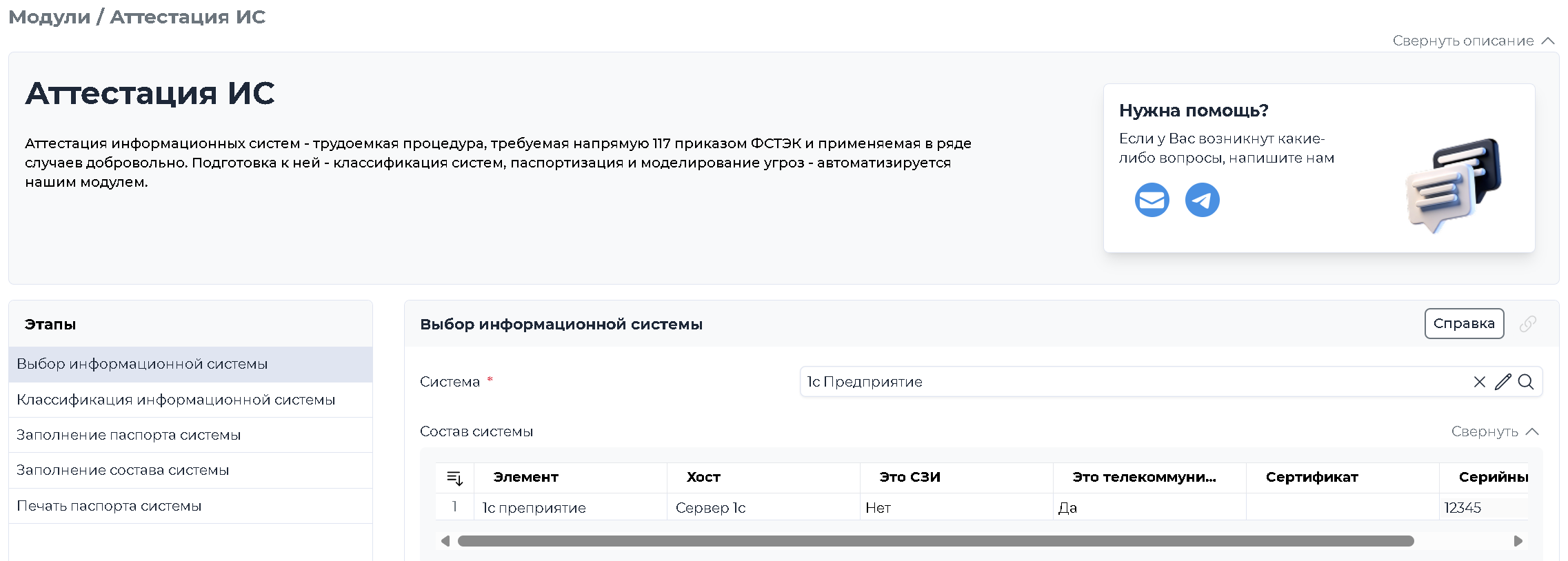Click the table sort rows icon
This screenshot has width=1568, height=561.
(454, 478)
